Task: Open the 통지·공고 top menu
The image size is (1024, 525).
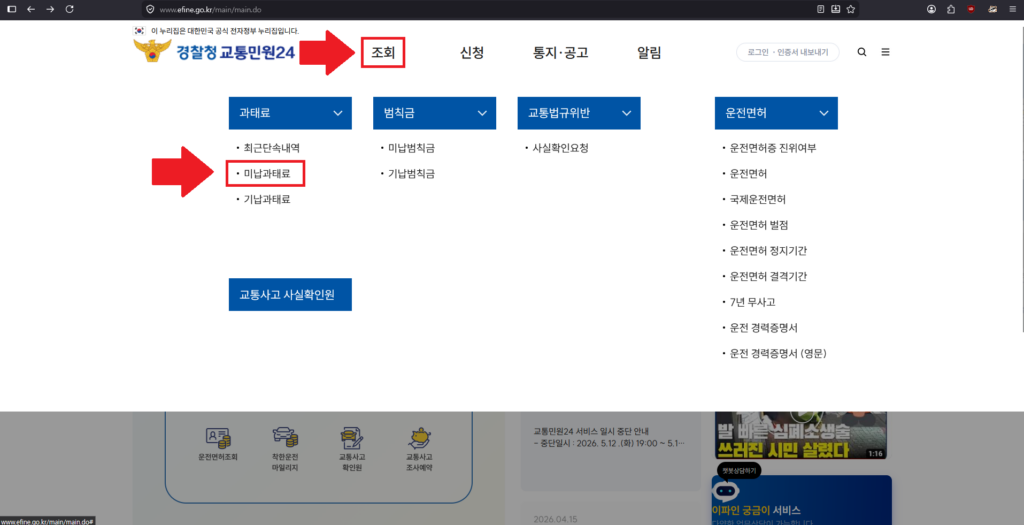Action: (x=560, y=52)
